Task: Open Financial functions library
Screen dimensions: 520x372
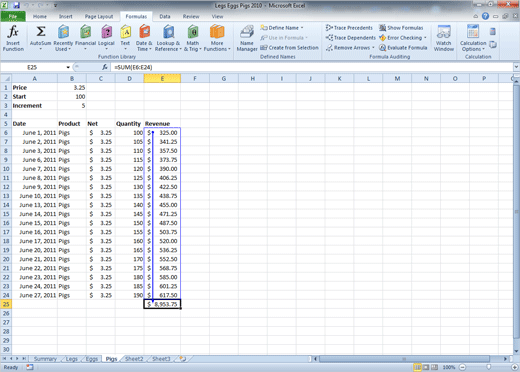Action: tap(85, 38)
